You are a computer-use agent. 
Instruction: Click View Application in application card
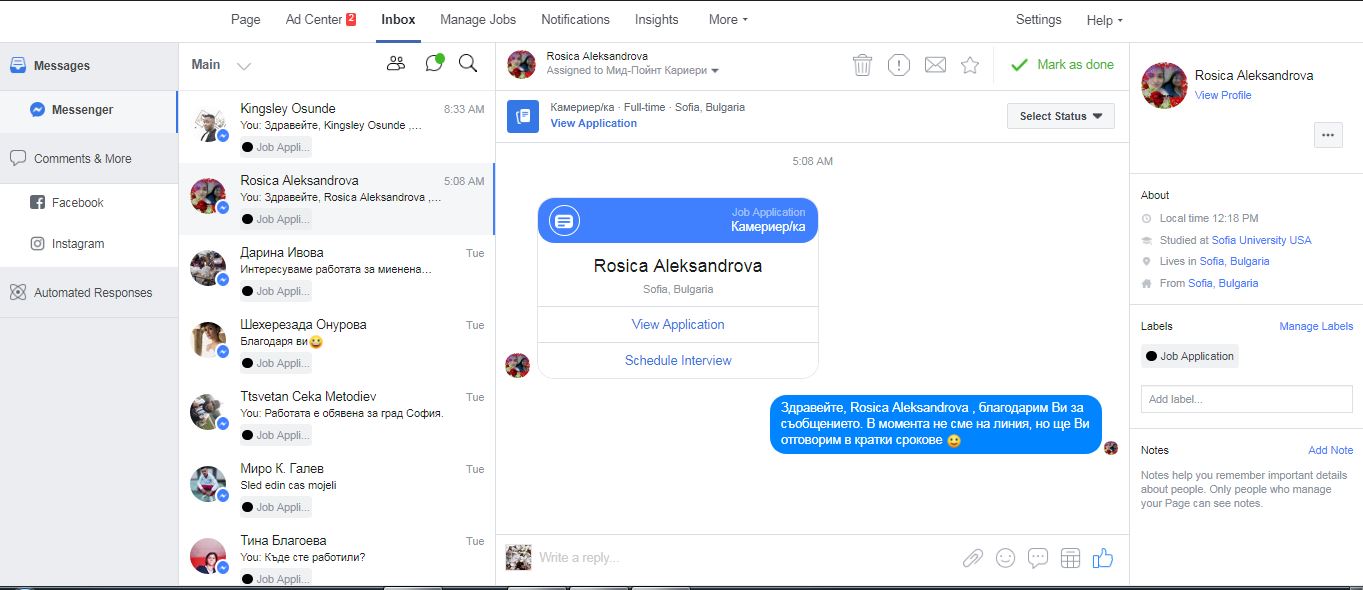[678, 324]
